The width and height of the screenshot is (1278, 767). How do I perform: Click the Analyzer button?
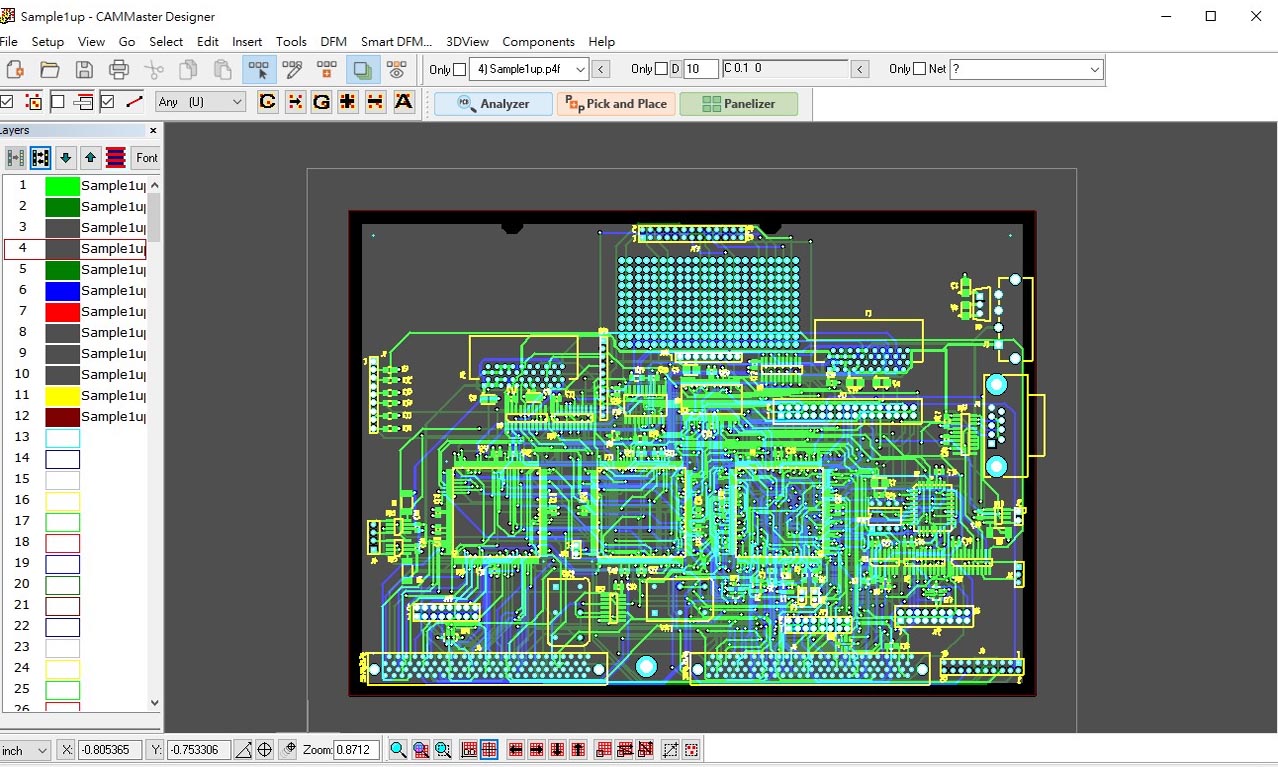[x=493, y=103]
